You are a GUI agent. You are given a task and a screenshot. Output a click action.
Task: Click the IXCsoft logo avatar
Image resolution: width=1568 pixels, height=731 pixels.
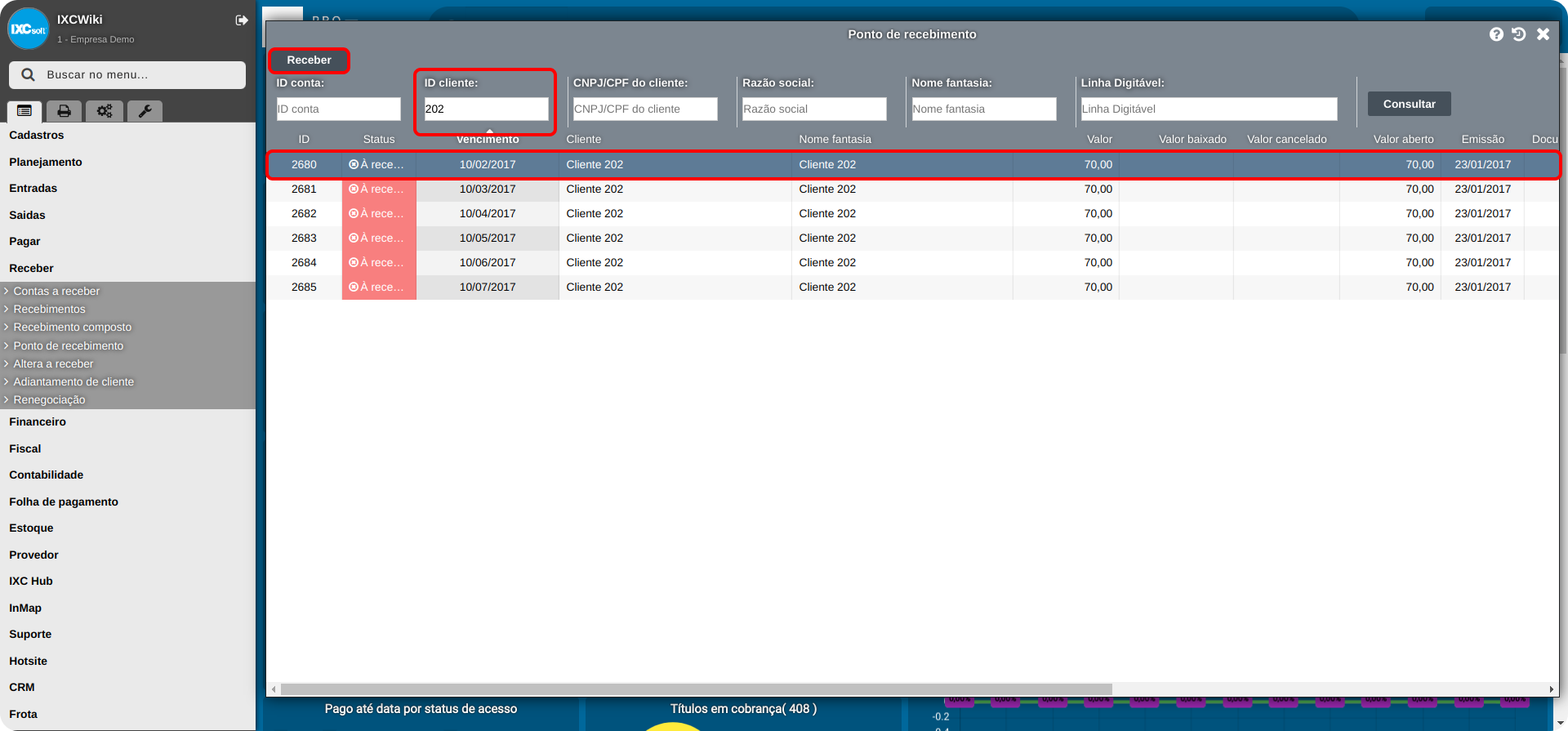(29, 29)
